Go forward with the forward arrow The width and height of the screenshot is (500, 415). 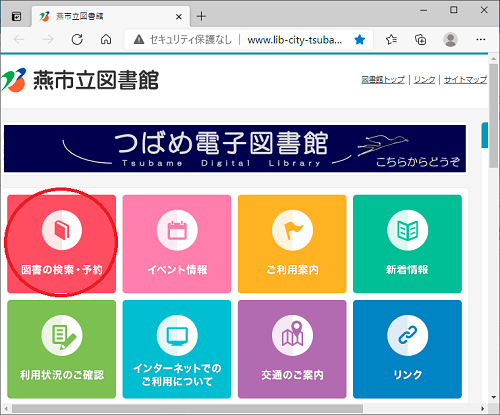pyautogui.click(x=48, y=40)
